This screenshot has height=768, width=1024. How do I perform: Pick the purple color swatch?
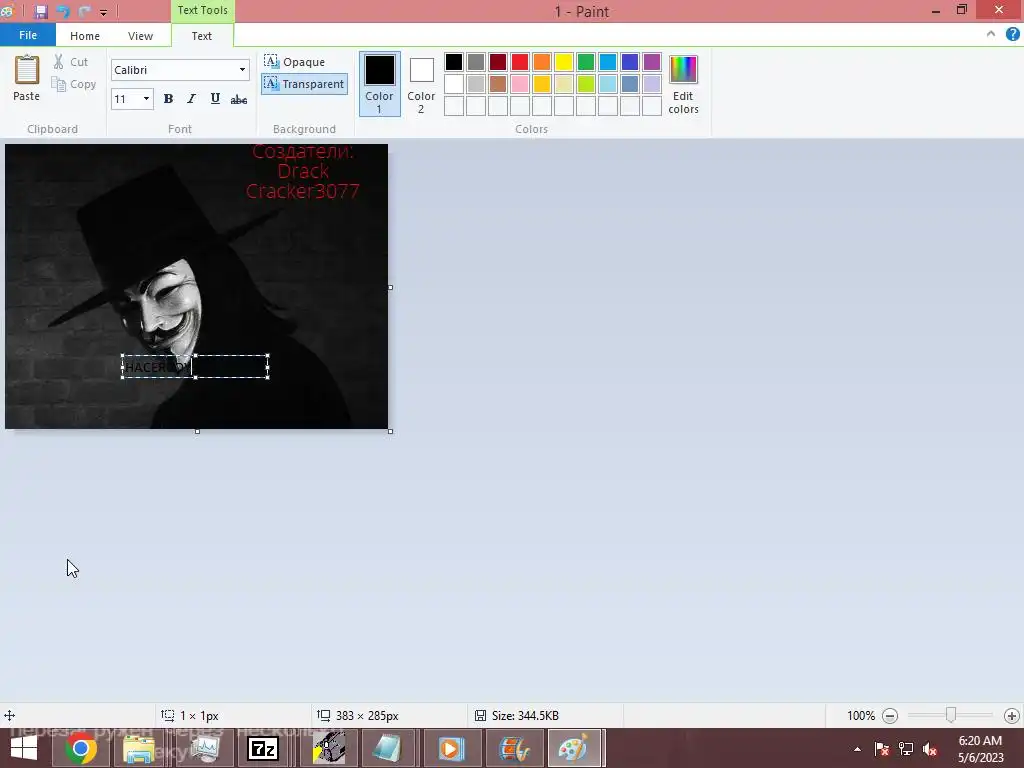point(652,62)
